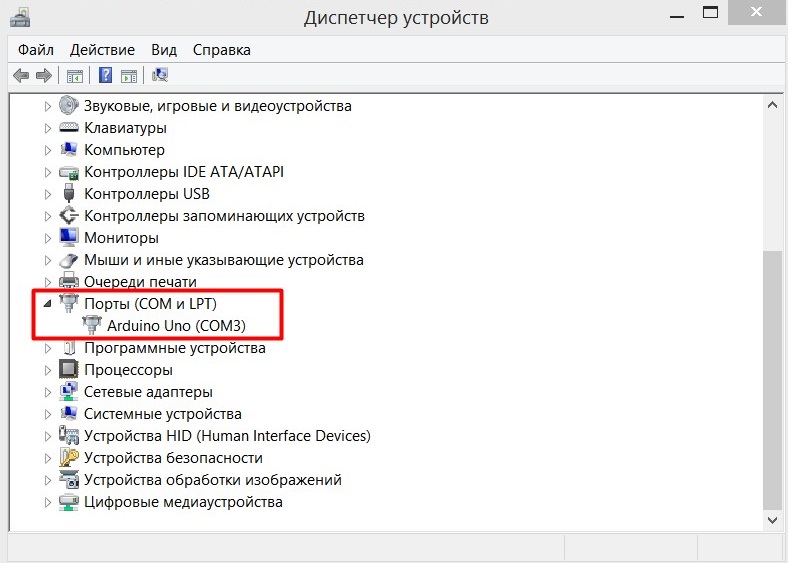The width and height of the screenshot is (788, 563).
Task: Expand Контроллеры IDE ATA/ATAPI node
Action: [48, 172]
